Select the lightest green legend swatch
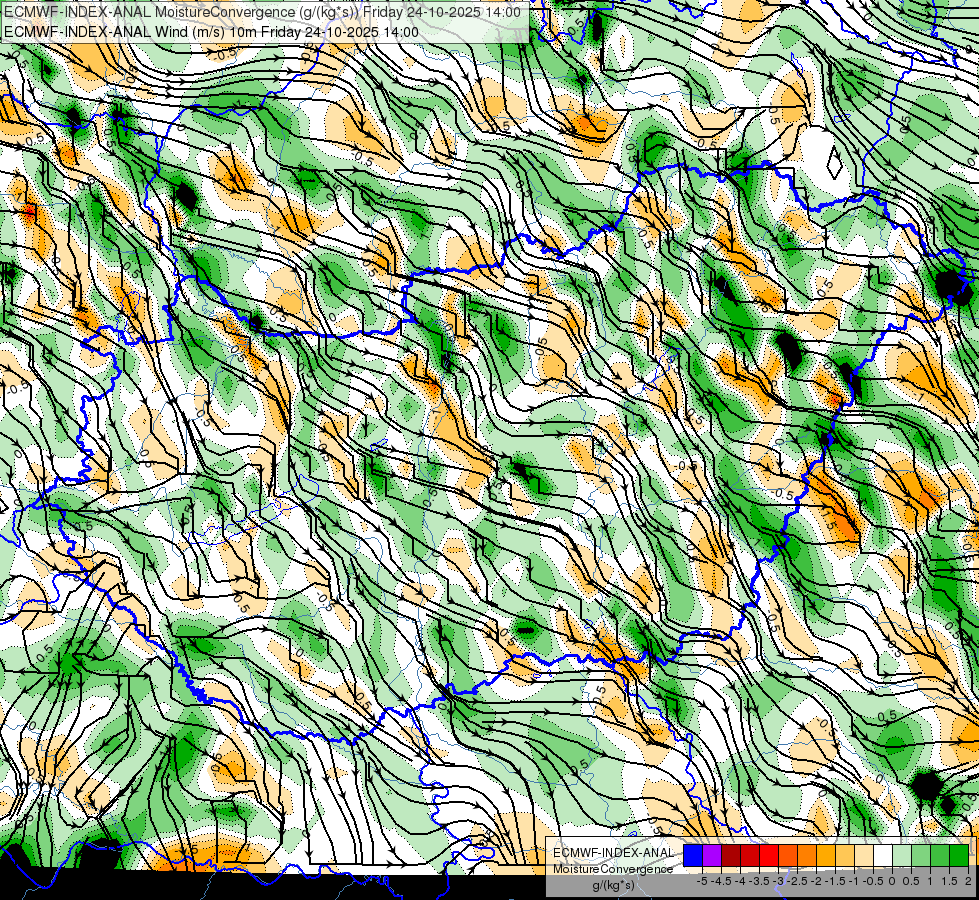This screenshot has height=900, width=979. coord(902,855)
